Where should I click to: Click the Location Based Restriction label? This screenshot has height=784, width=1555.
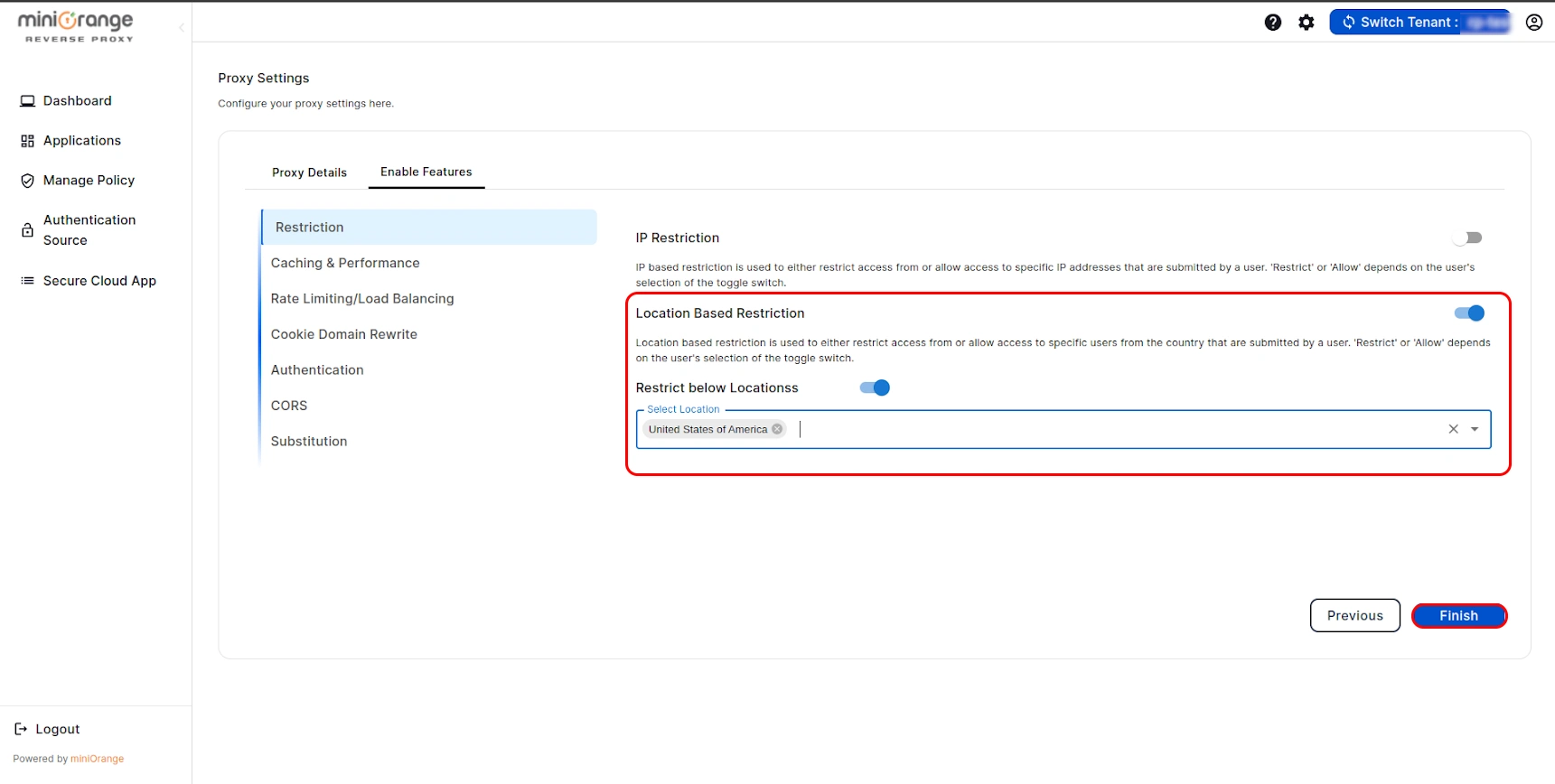(x=720, y=313)
